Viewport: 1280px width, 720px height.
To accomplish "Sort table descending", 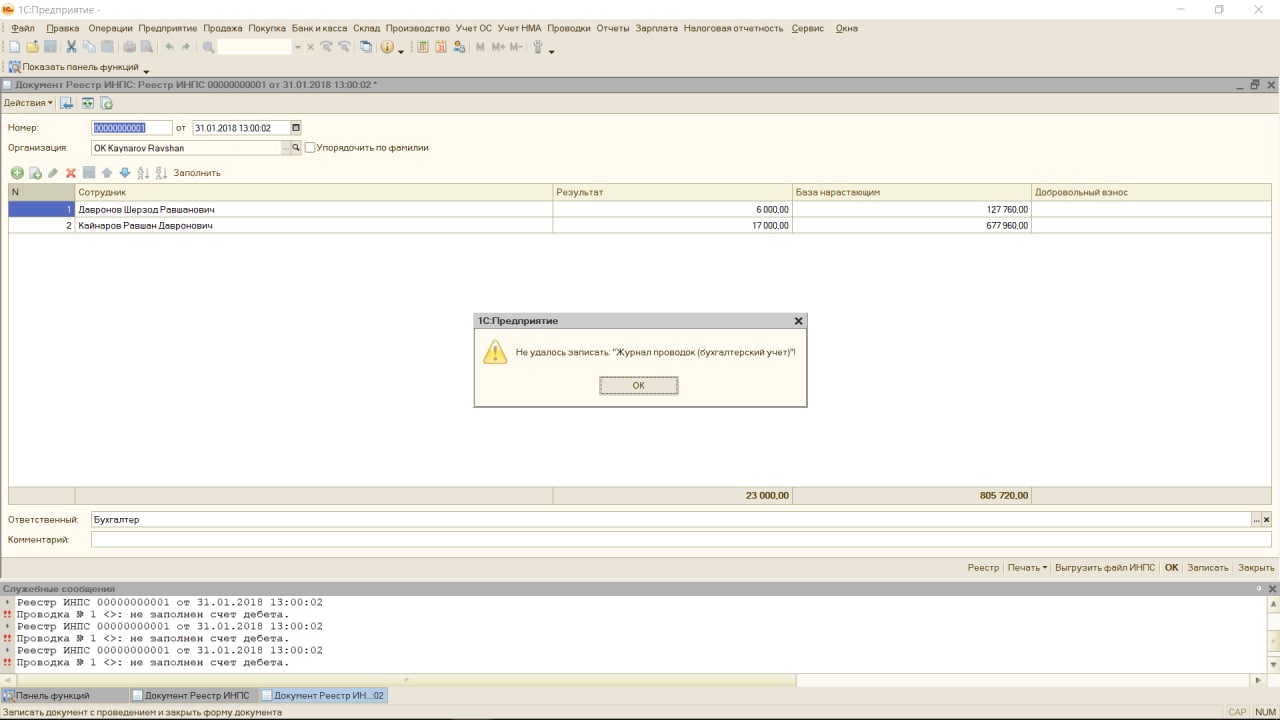I will click(161, 173).
